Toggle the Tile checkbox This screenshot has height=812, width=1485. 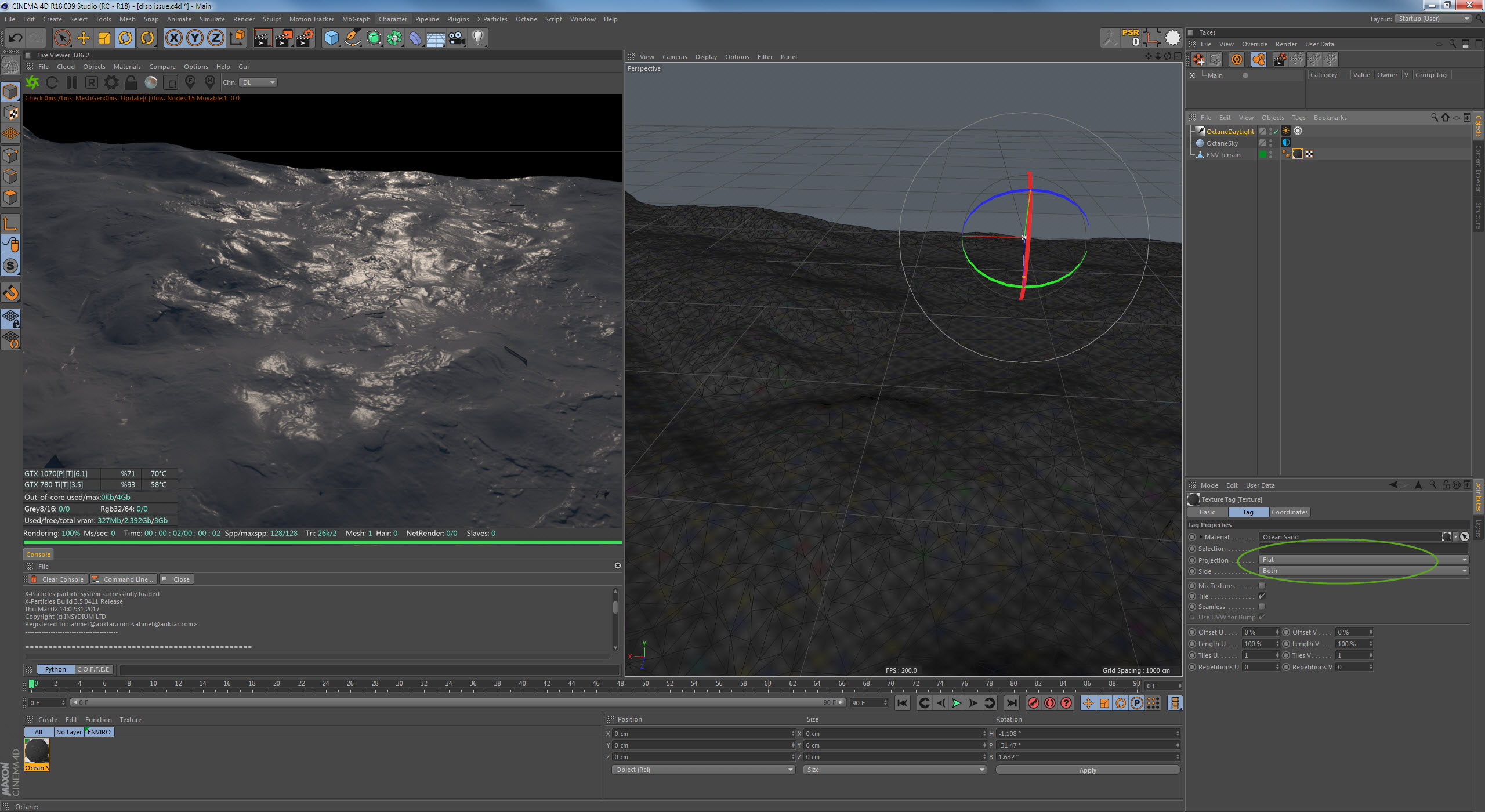(x=1262, y=596)
